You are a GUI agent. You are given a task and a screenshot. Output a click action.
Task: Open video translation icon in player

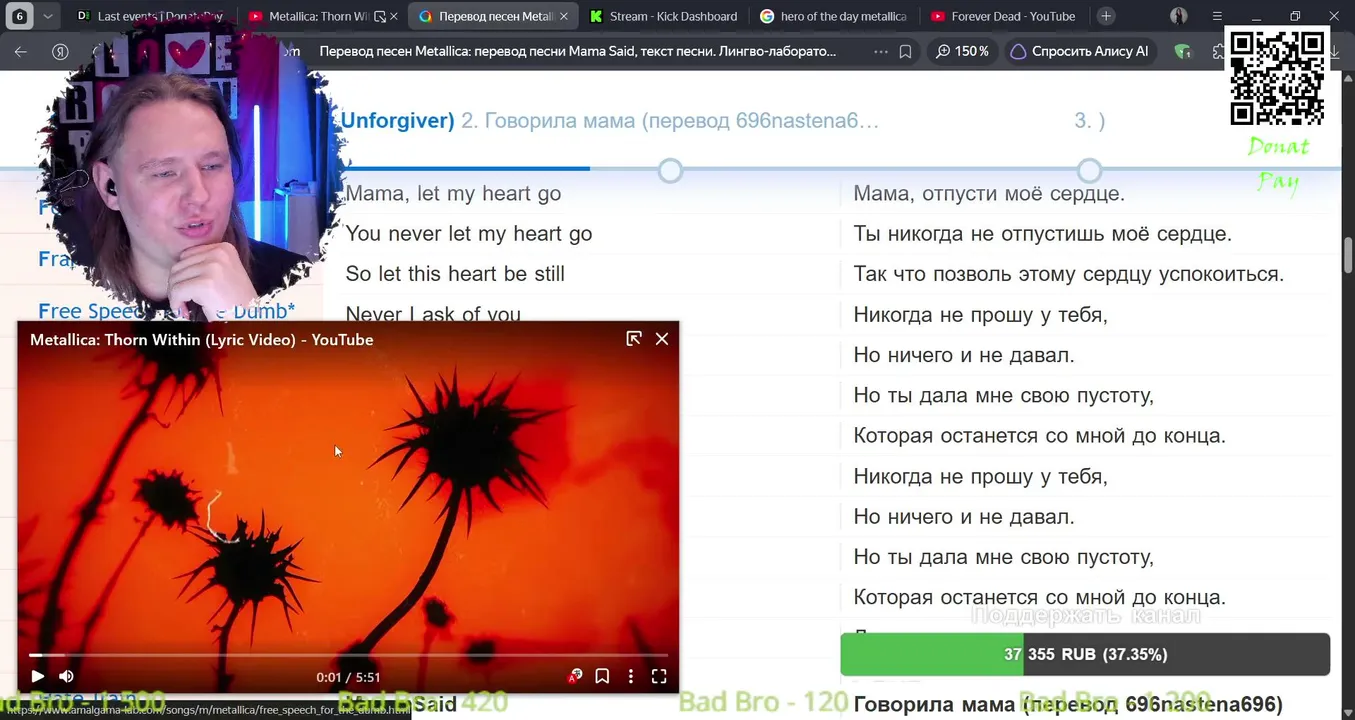pyautogui.click(x=575, y=677)
